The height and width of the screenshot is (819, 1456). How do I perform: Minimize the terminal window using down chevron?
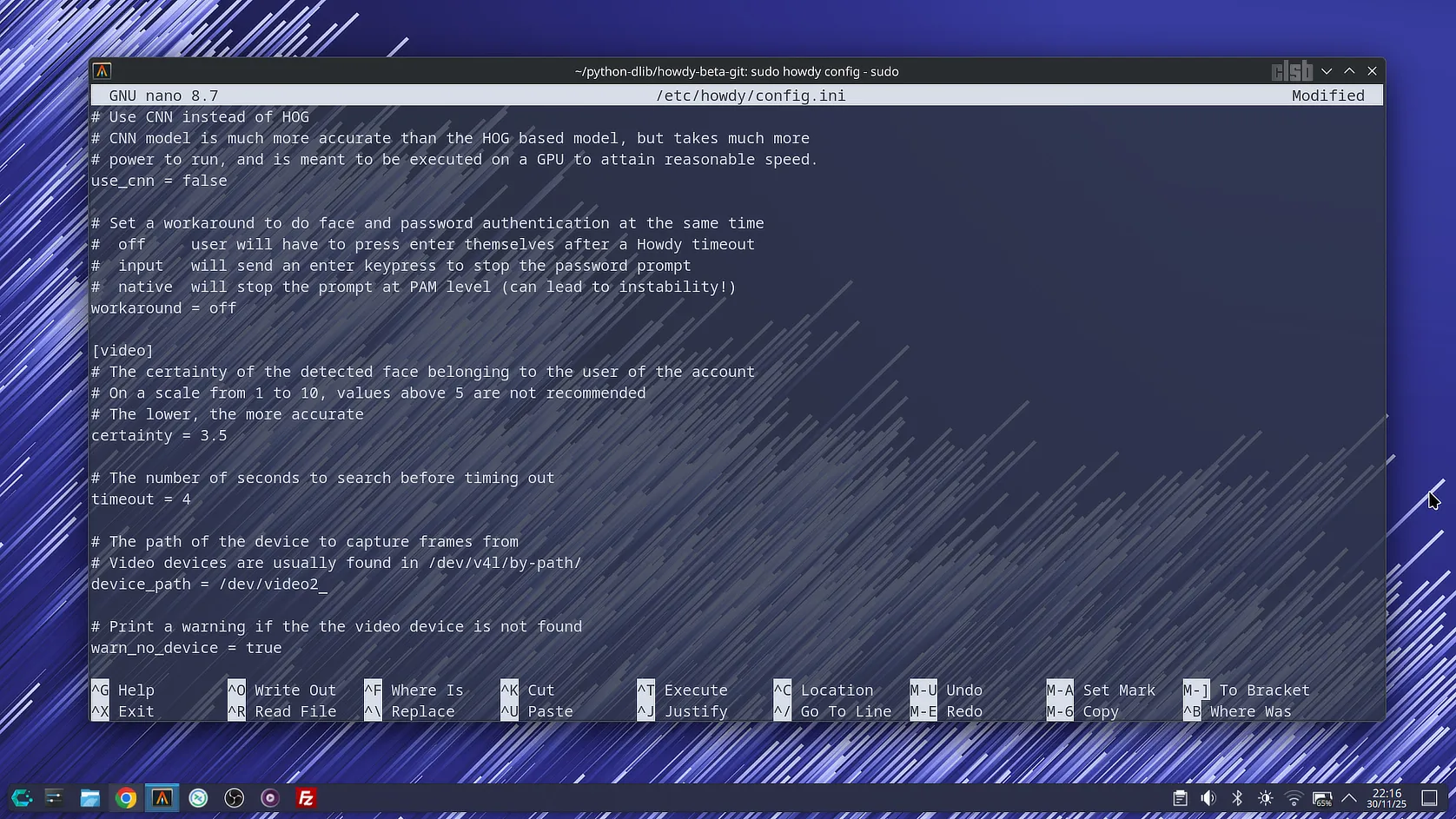point(1327,71)
